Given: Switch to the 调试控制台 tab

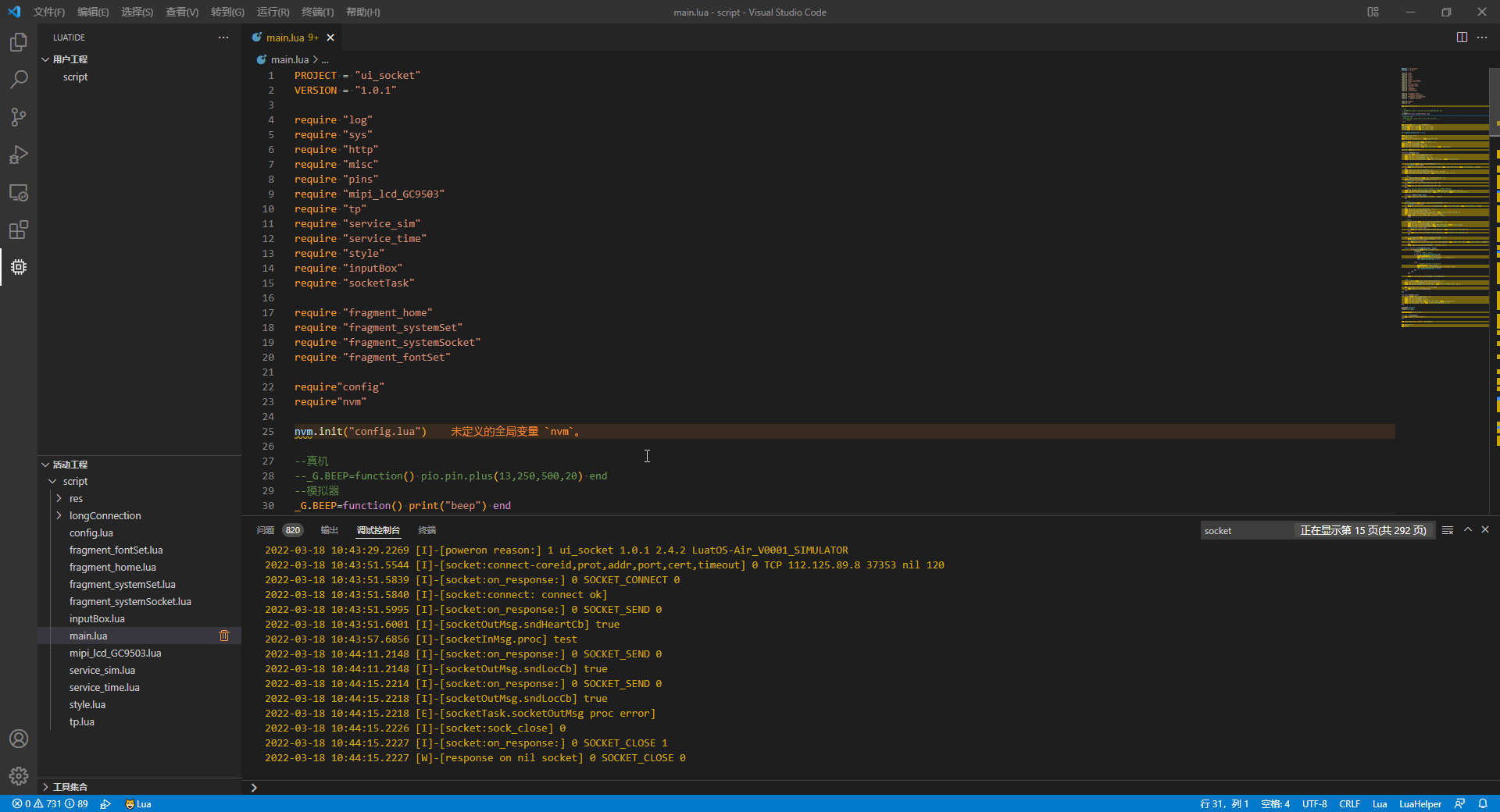Looking at the screenshot, I should tap(378, 530).
